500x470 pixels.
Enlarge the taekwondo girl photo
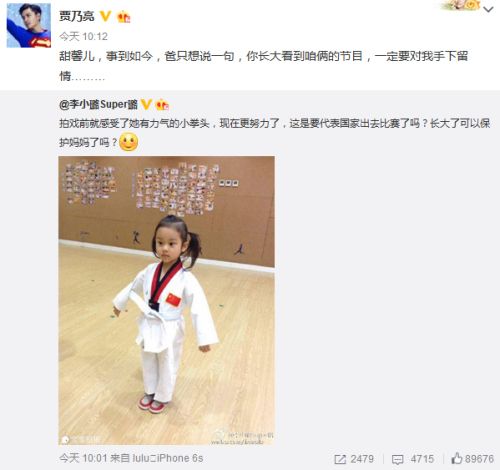pyautogui.click(x=167, y=300)
